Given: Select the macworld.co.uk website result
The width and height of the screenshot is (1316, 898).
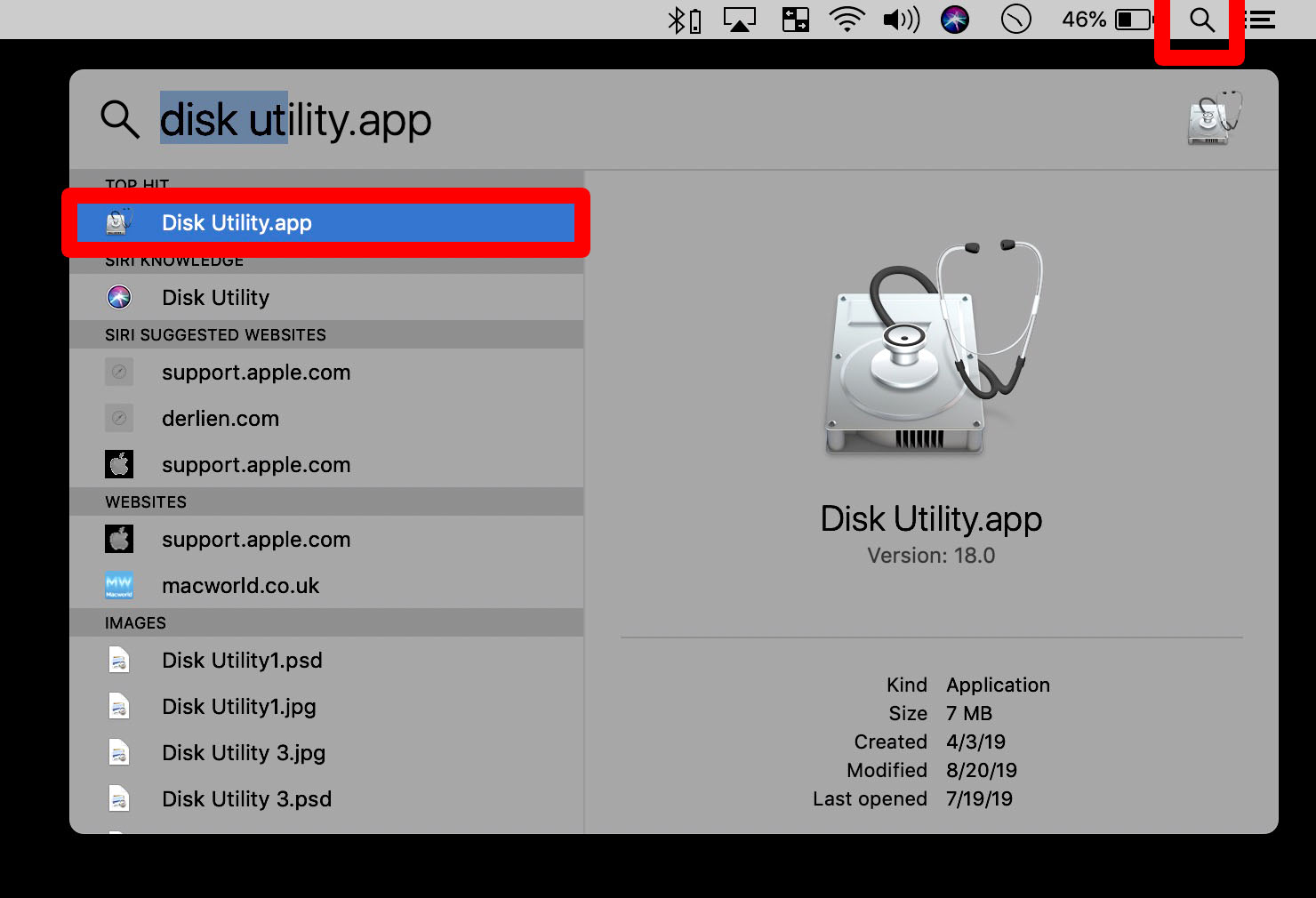Looking at the screenshot, I should tap(241, 585).
